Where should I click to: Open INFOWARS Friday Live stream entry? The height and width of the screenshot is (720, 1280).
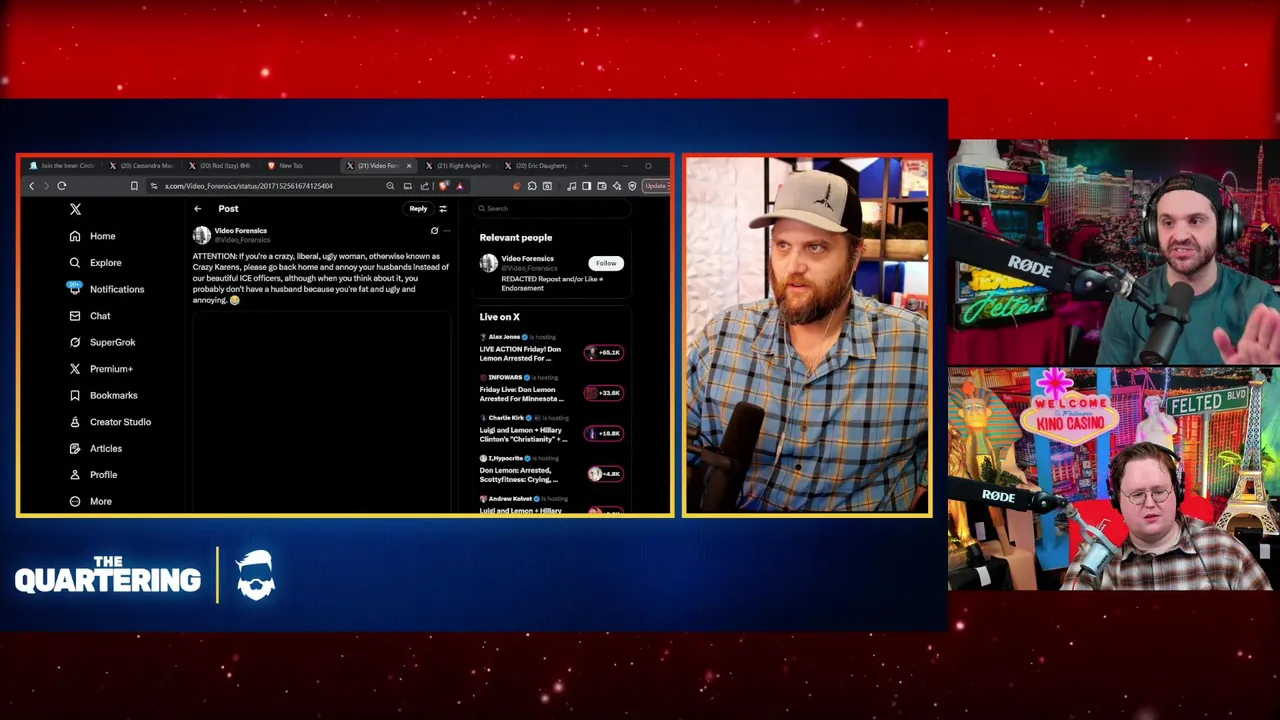point(524,388)
